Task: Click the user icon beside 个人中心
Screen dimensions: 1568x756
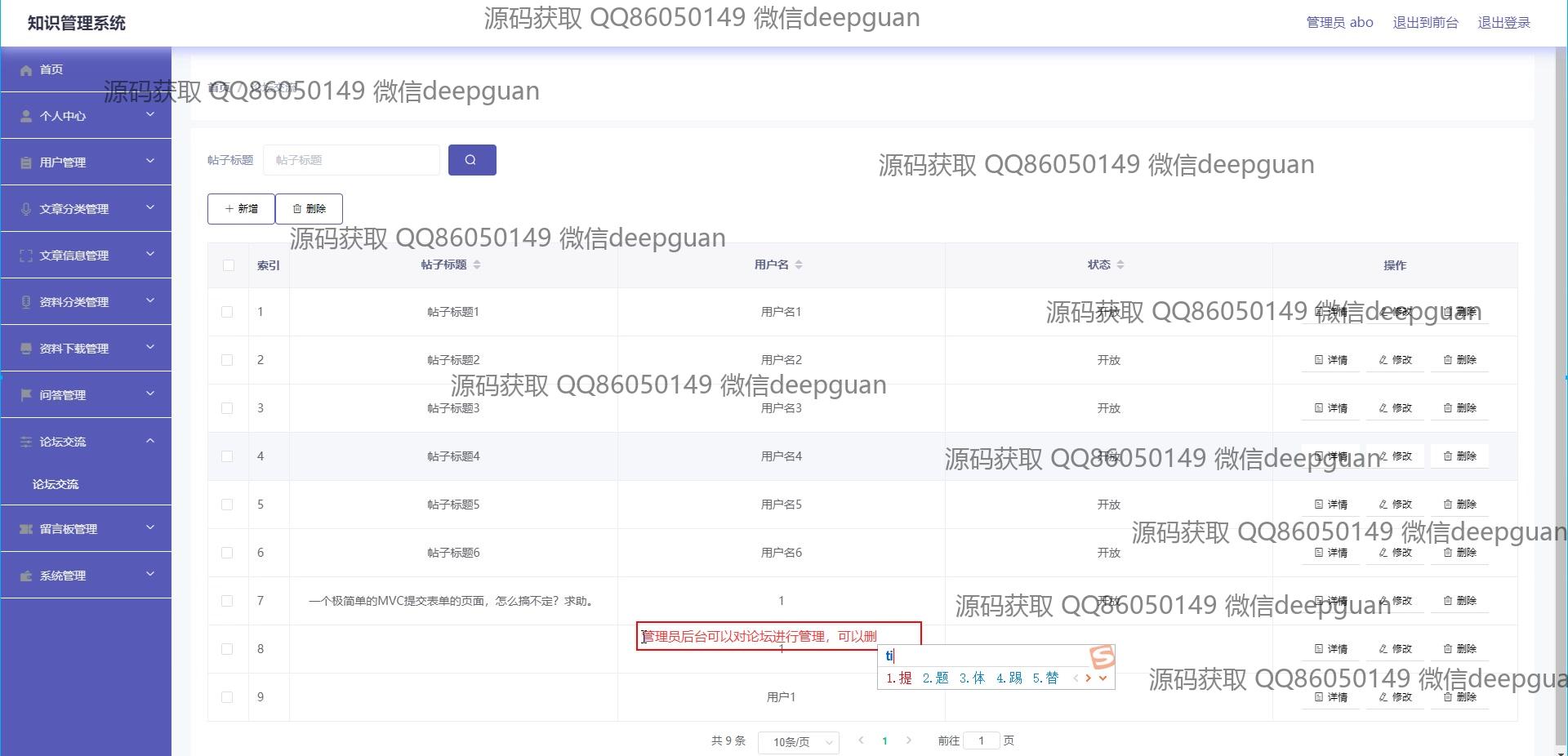Action: [x=26, y=116]
